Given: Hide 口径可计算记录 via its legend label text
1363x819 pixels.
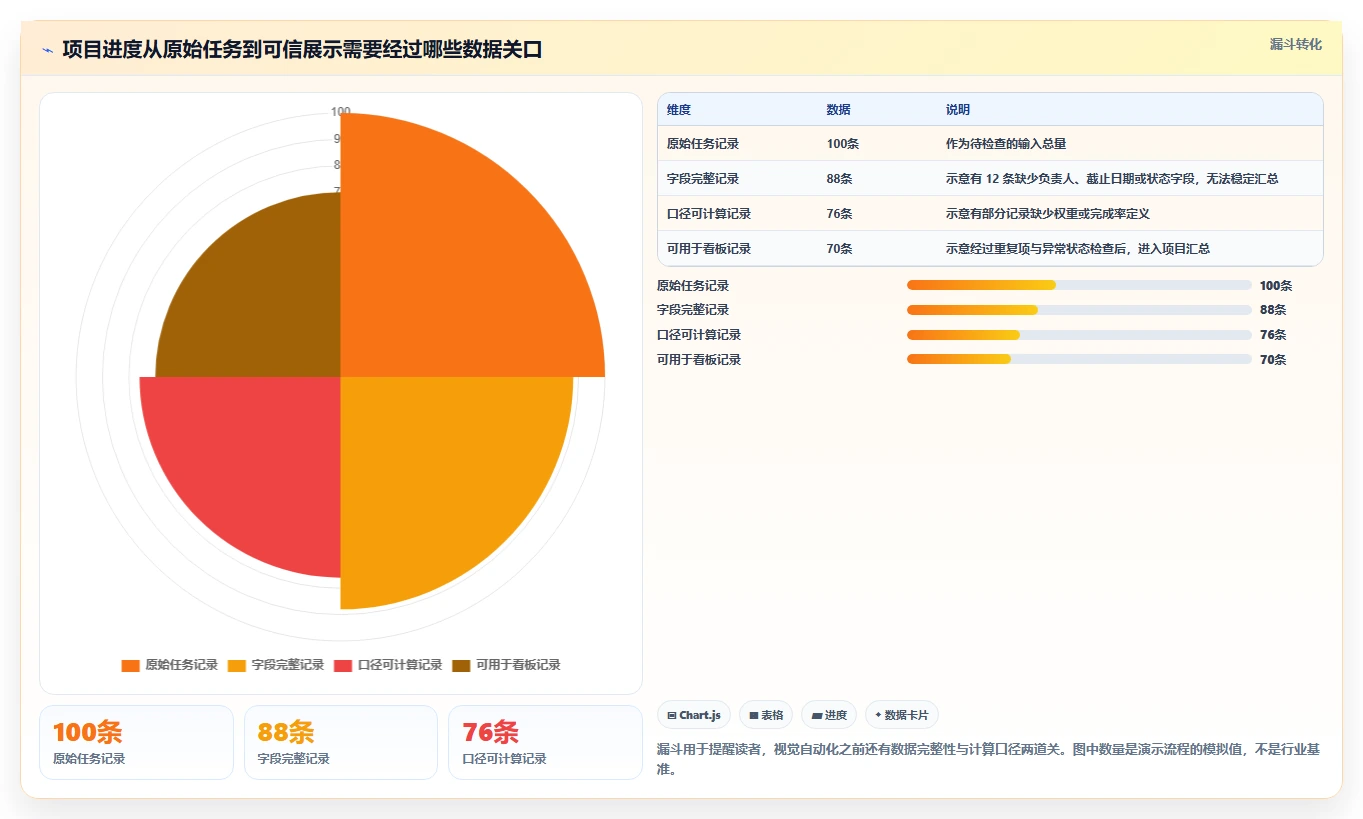Looking at the screenshot, I should (x=400, y=665).
